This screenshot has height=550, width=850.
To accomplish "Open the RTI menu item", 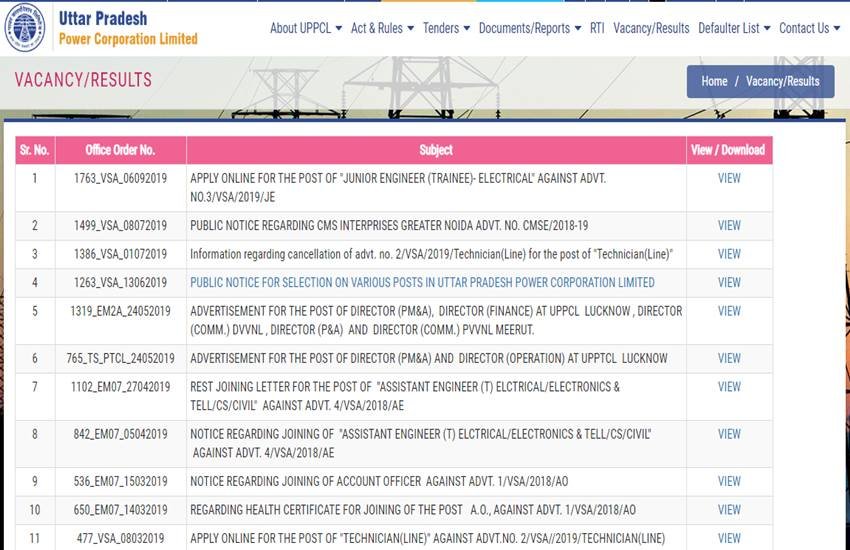I will [597, 28].
